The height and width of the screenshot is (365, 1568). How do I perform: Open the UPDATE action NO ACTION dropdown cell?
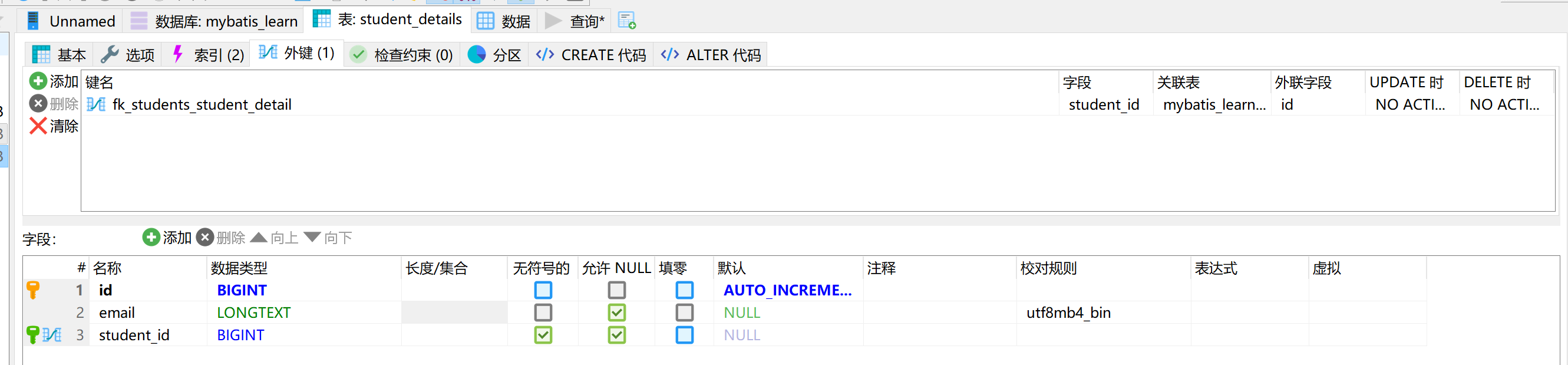[1409, 105]
